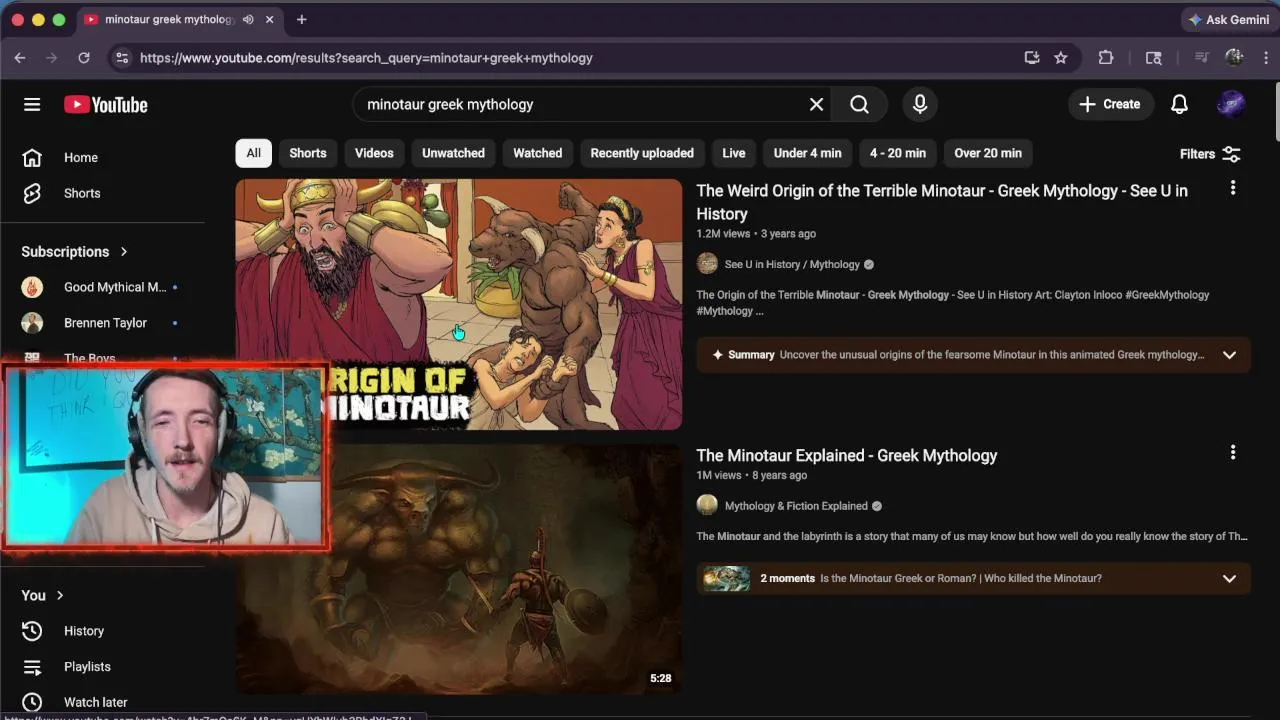Click the site information icon in address bar
The width and height of the screenshot is (1280, 720).
coord(121,58)
